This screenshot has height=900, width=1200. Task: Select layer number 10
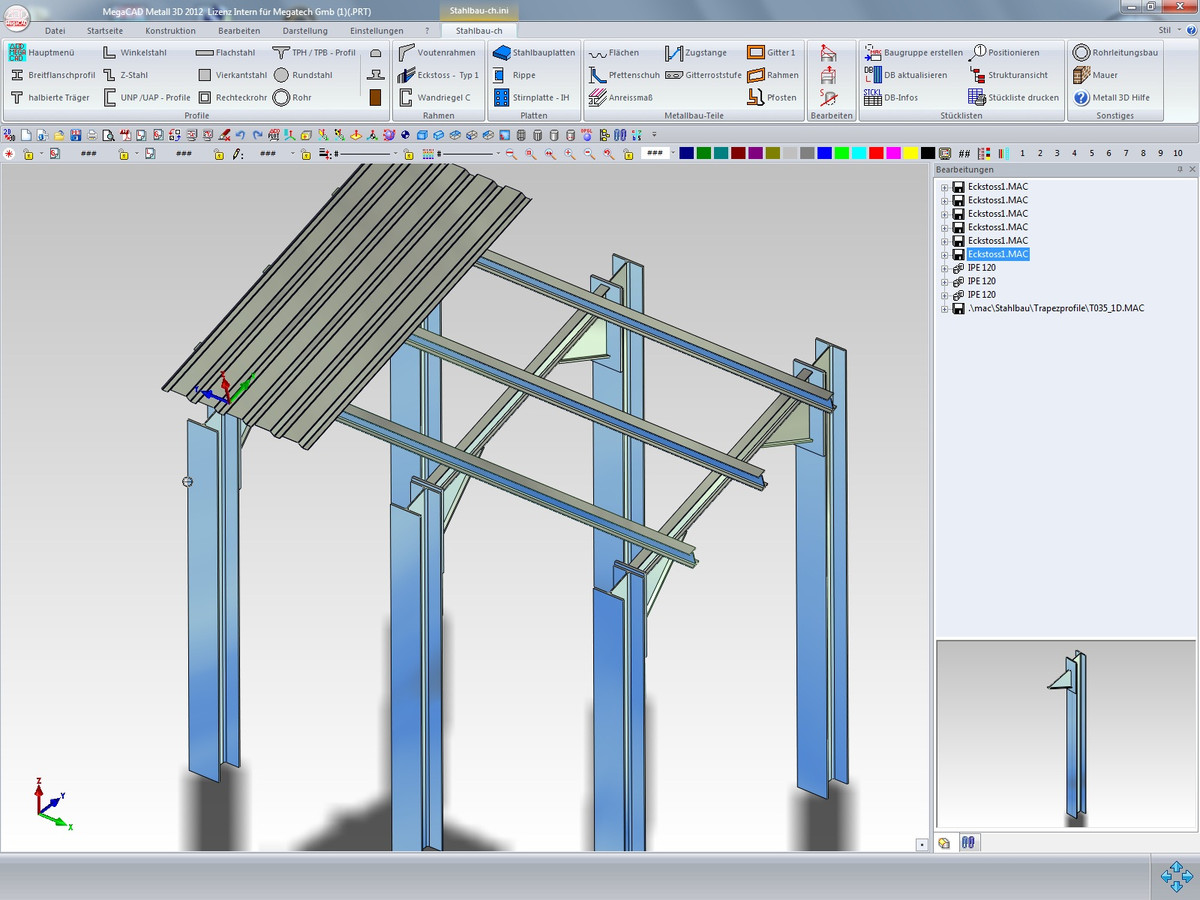(1178, 153)
